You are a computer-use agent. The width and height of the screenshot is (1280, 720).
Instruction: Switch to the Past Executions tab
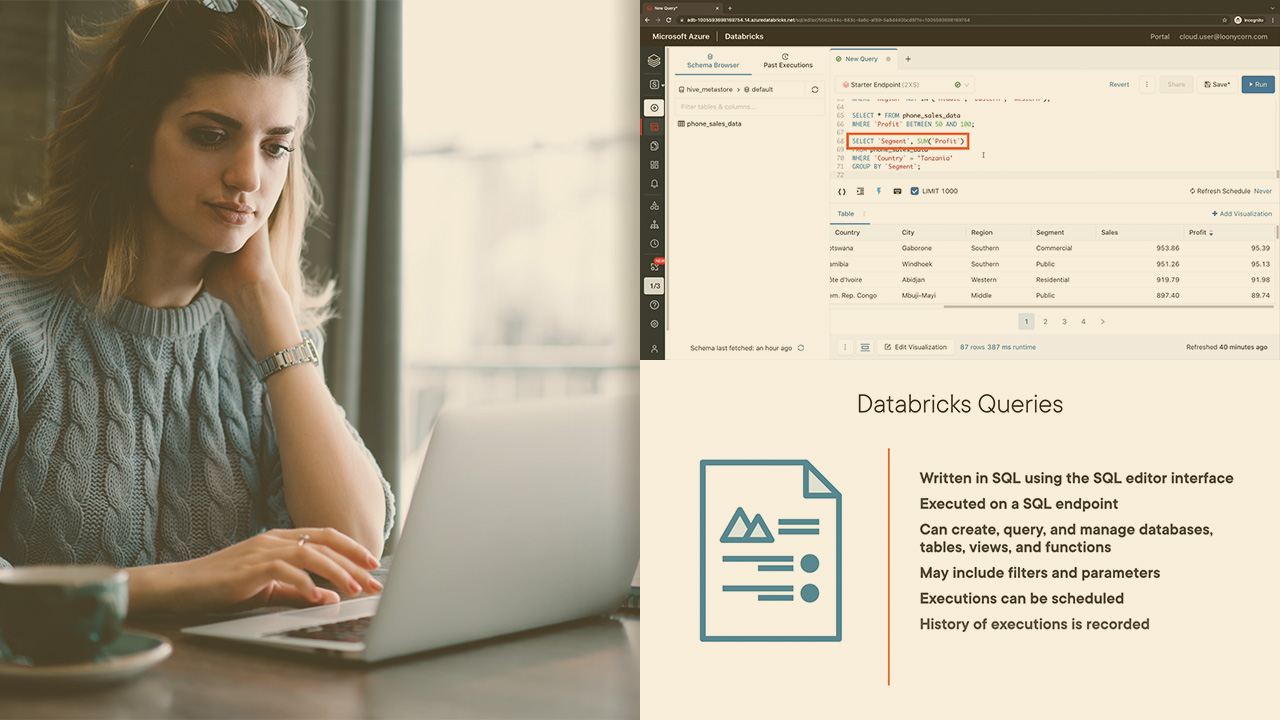point(787,61)
